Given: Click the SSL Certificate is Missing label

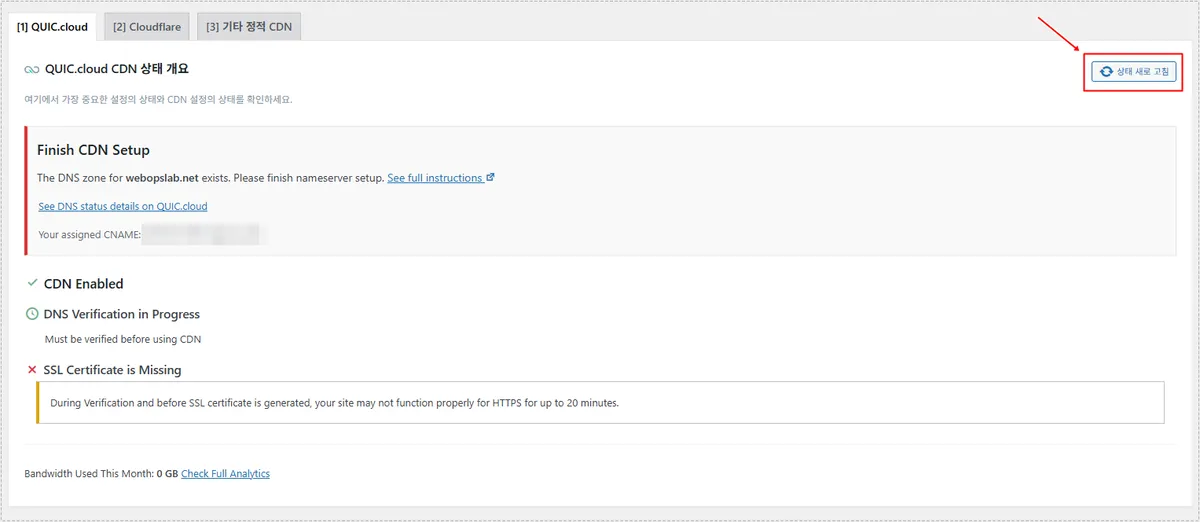Looking at the screenshot, I should [112, 370].
